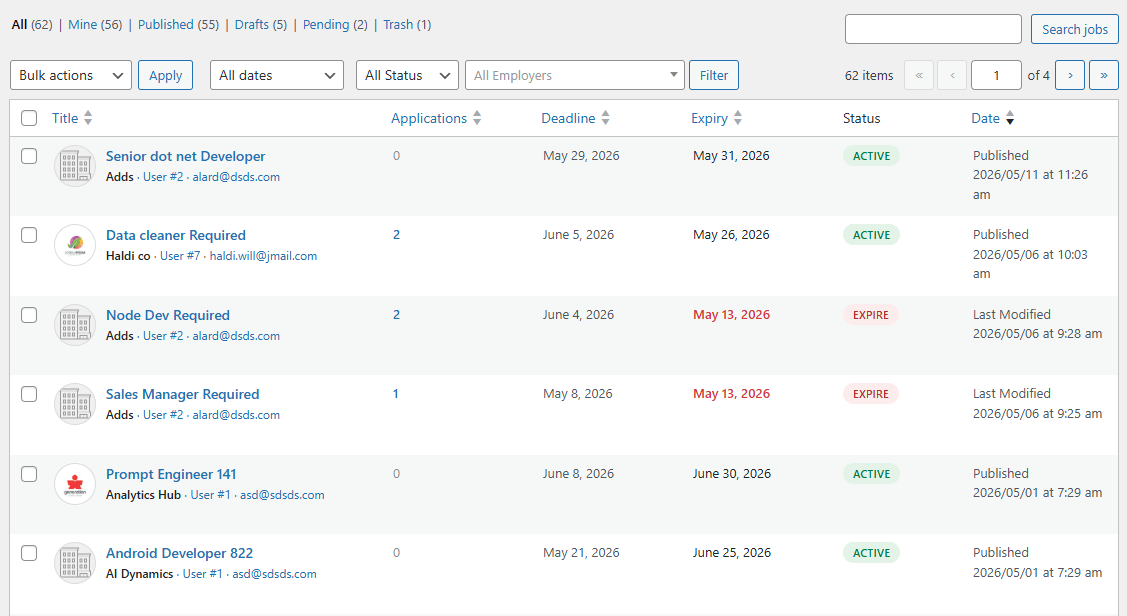Click the EXPIRE badge for Node Dev Required
Screen dimensions: 1127x616
[870, 315]
